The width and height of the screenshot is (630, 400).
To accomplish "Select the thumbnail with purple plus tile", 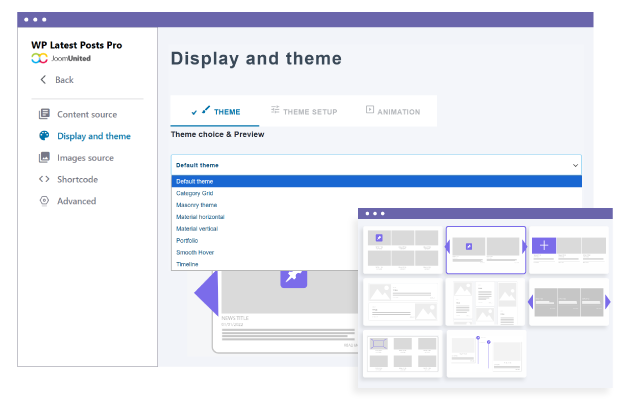I will point(569,250).
